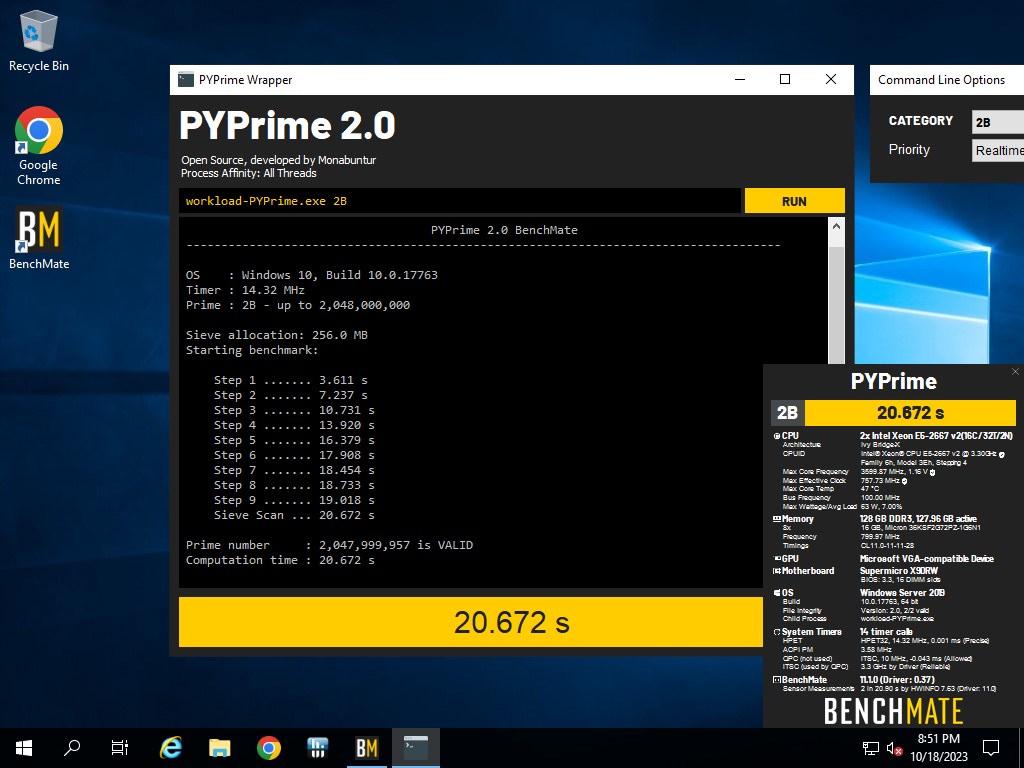The width and height of the screenshot is (1024, 768).
Task: Close the PYPrime BenchMate result overlay
Action: pyautogui.click(x=1015, y=372)
